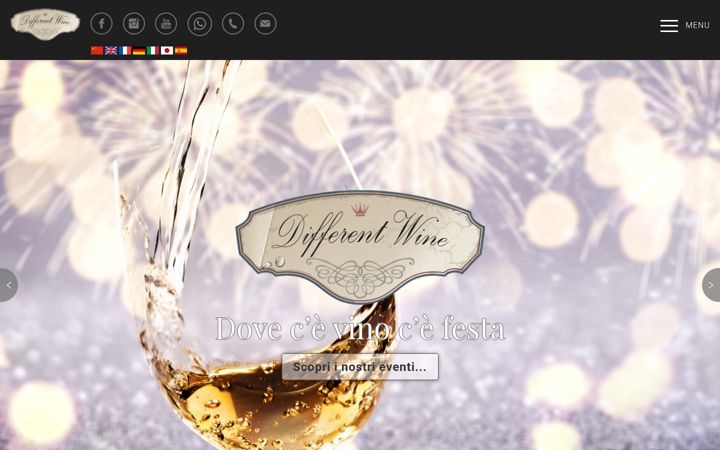
Task: Click the large Different Wine badge
Action: 360,247
